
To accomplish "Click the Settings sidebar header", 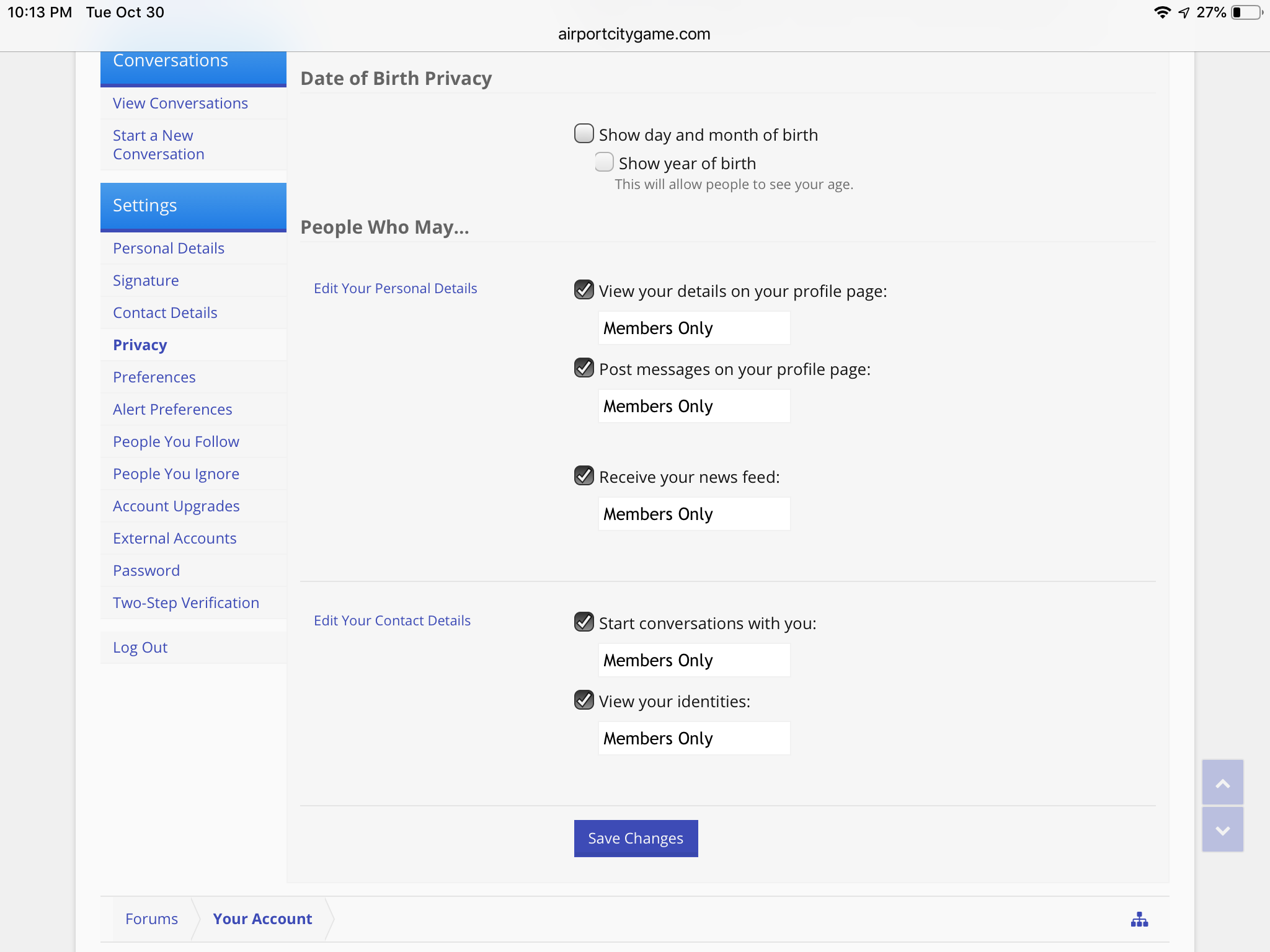I will tap(193, 206).
